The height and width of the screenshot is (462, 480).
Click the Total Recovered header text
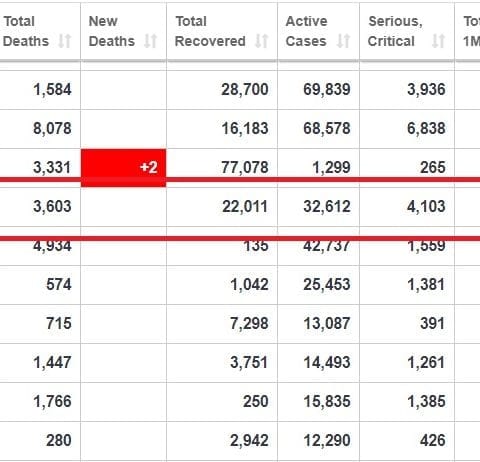[x=210, y=31]
